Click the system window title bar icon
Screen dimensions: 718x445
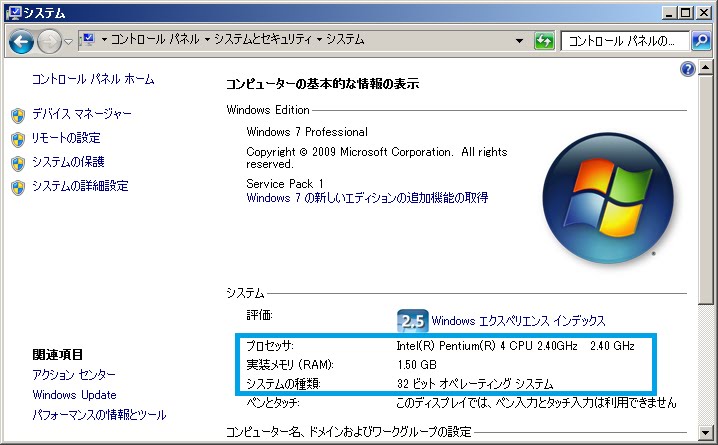click(x=14, y=12)
